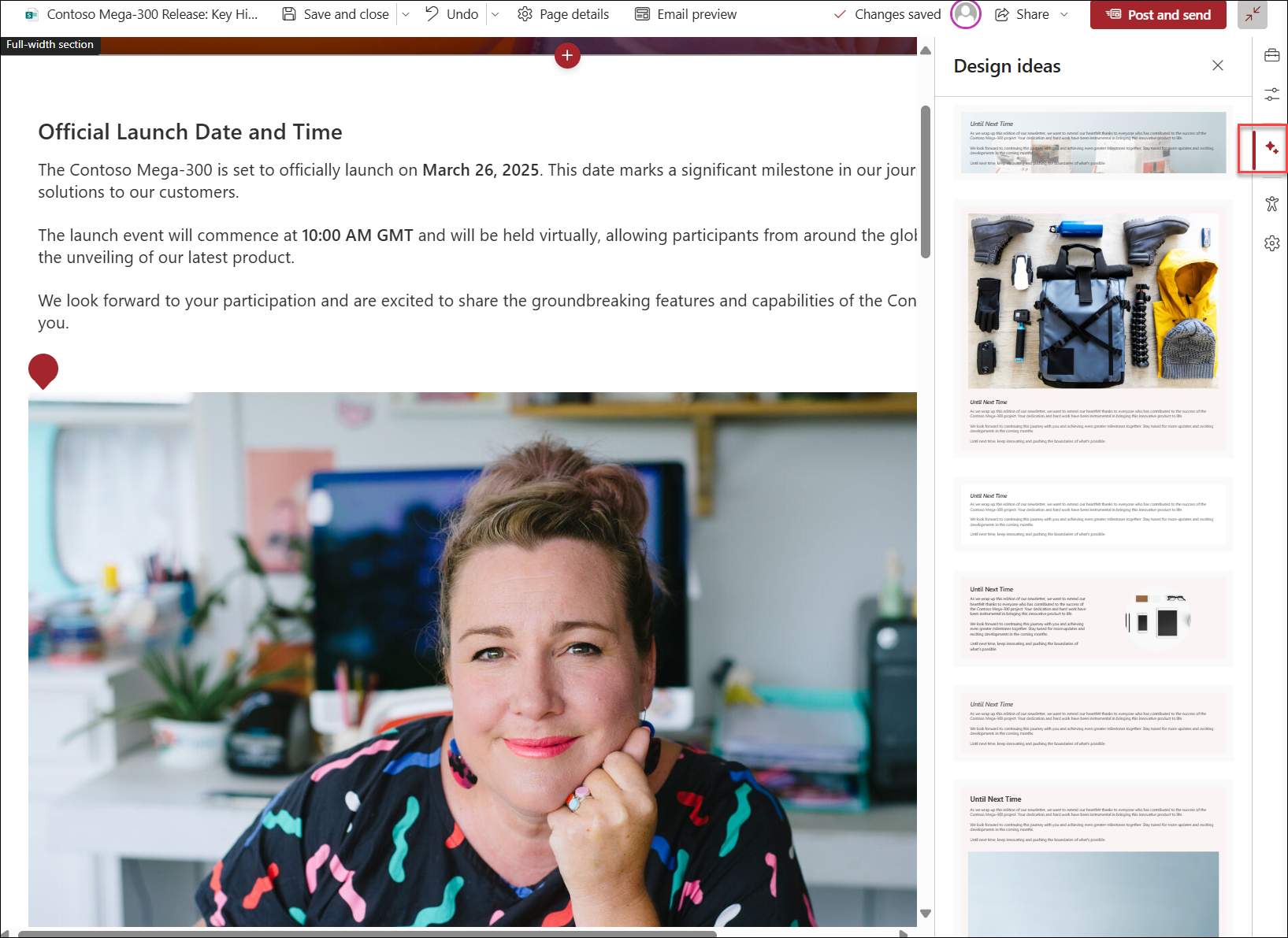The image size is (1288, 938).
Task: Open the settings gear on the right rail
Action: click(x=1272, y=243)
